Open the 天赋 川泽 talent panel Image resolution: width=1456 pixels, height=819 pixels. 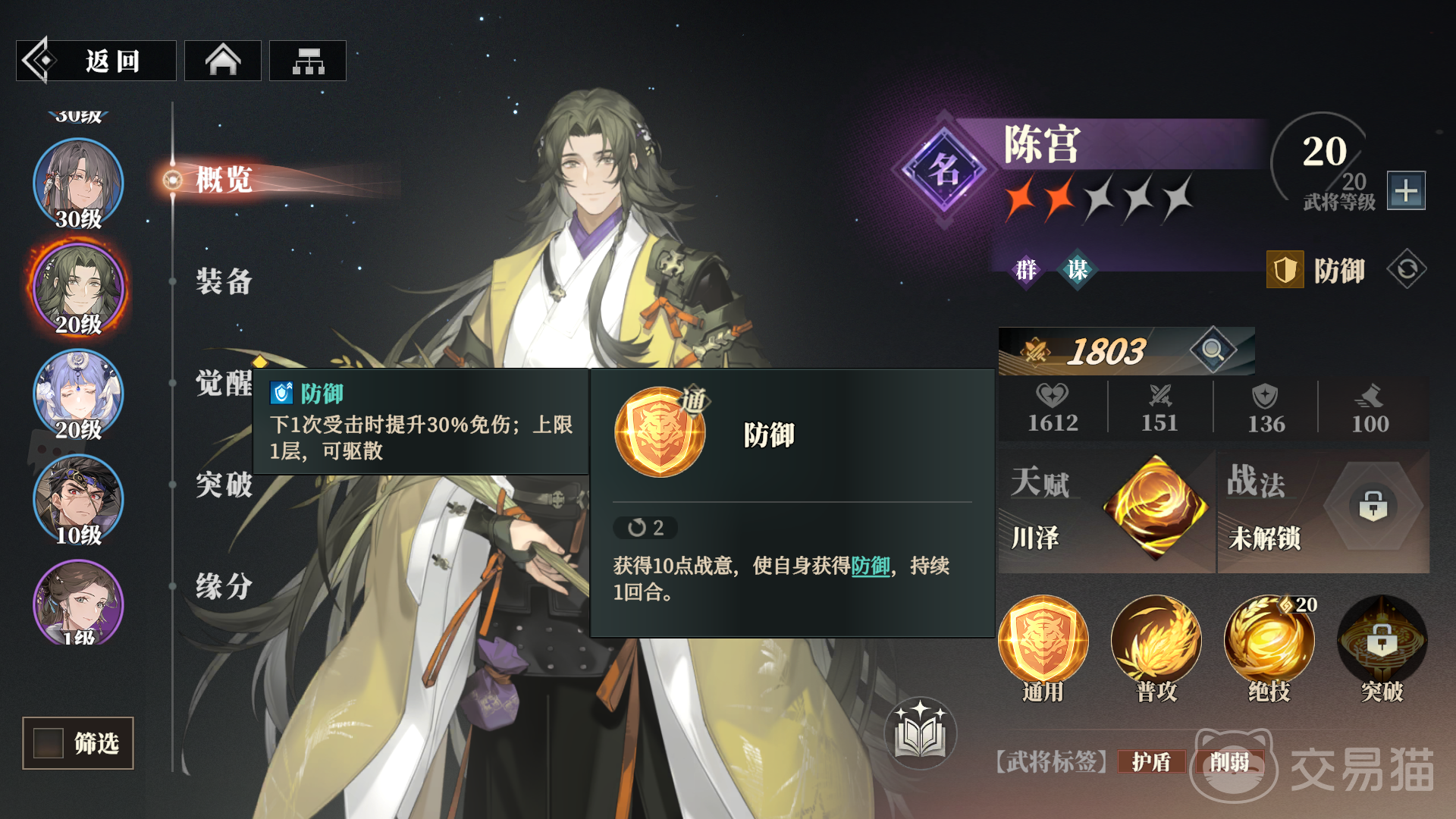1106,512
